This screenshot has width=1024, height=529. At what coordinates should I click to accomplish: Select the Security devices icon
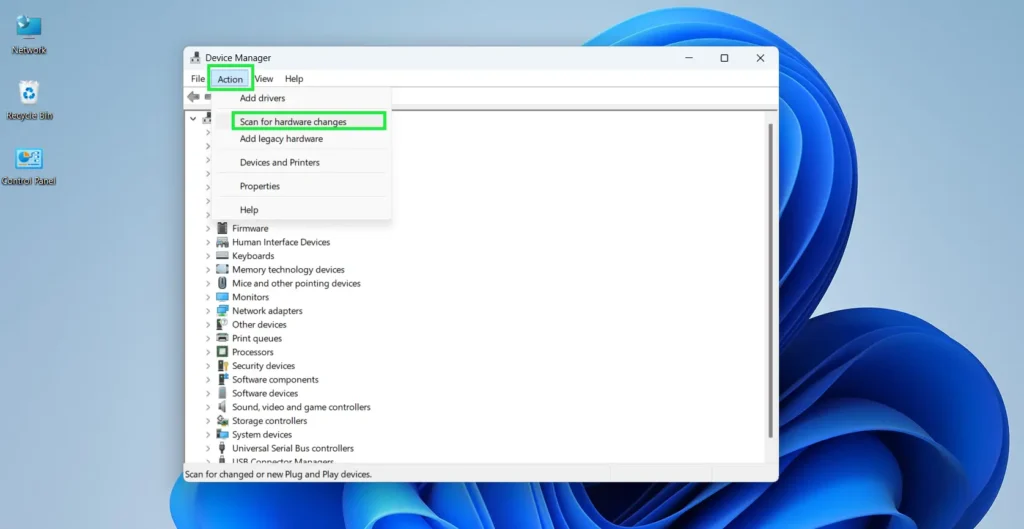(222, 365)
